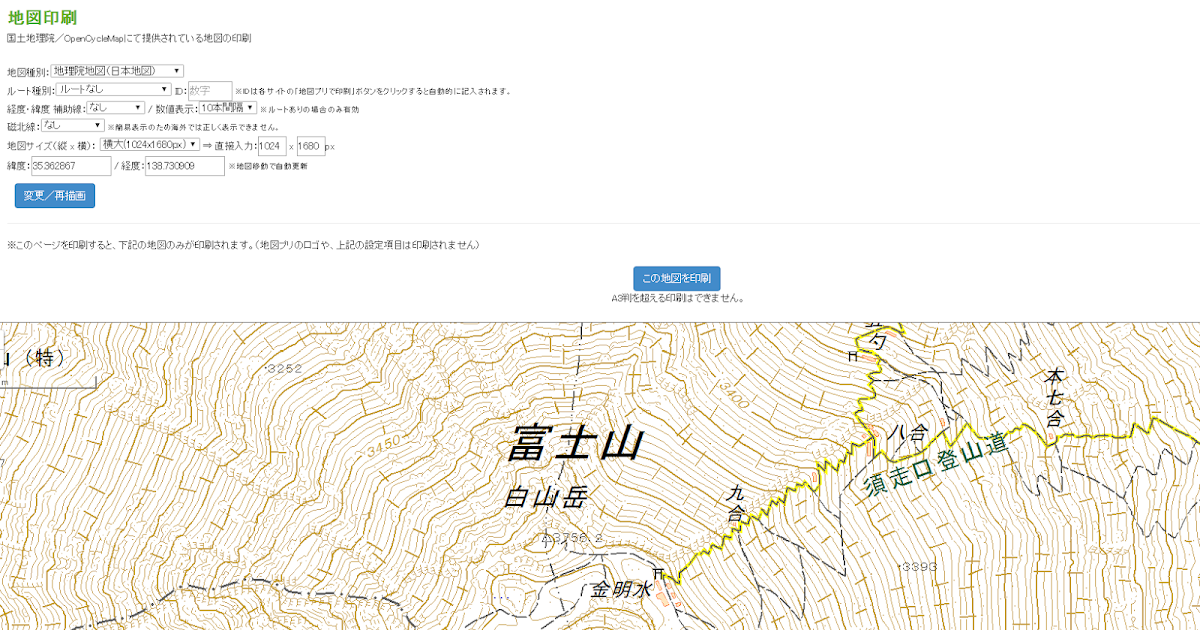
Task: Click the 富士山 label on the map
Action: (576, 444)
